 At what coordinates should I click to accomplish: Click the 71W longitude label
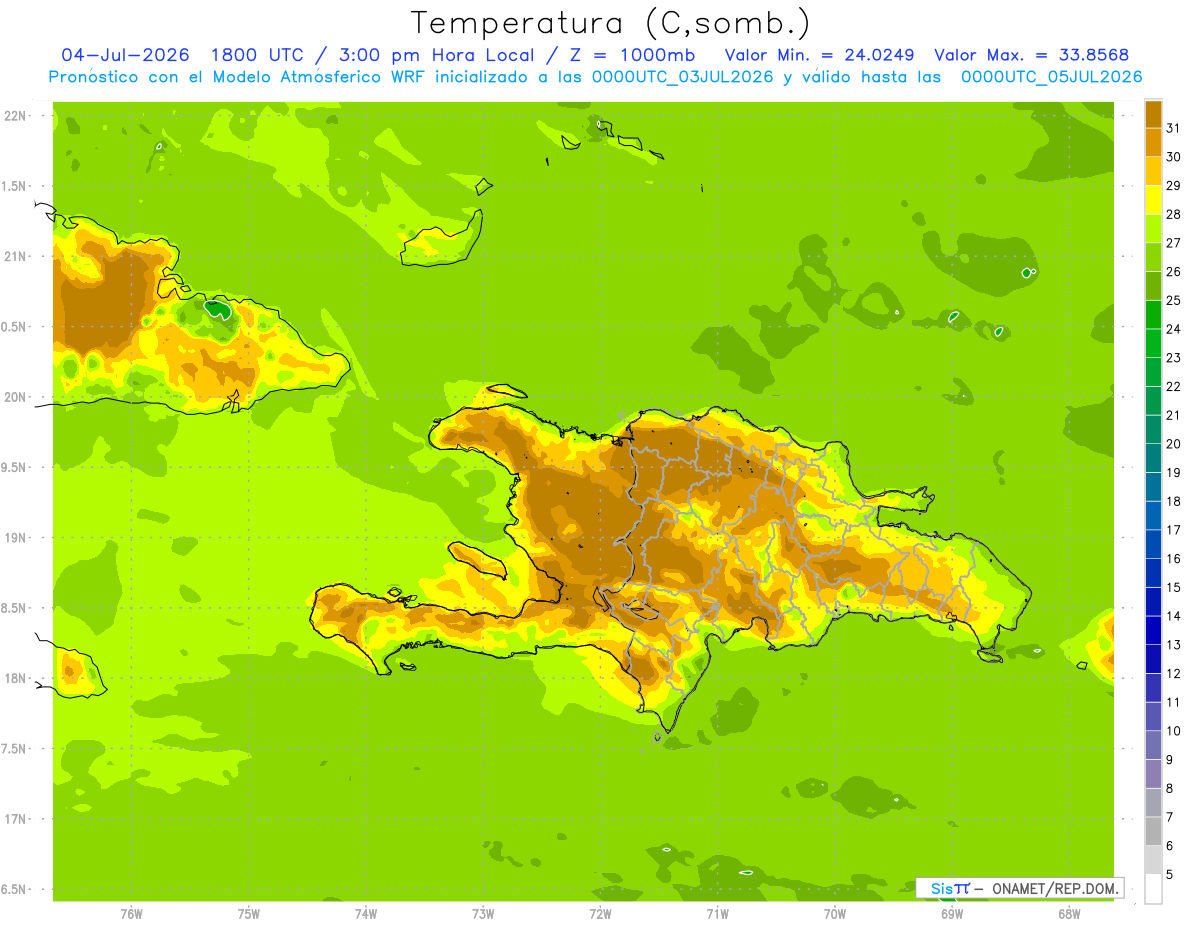tap(717, 913)
